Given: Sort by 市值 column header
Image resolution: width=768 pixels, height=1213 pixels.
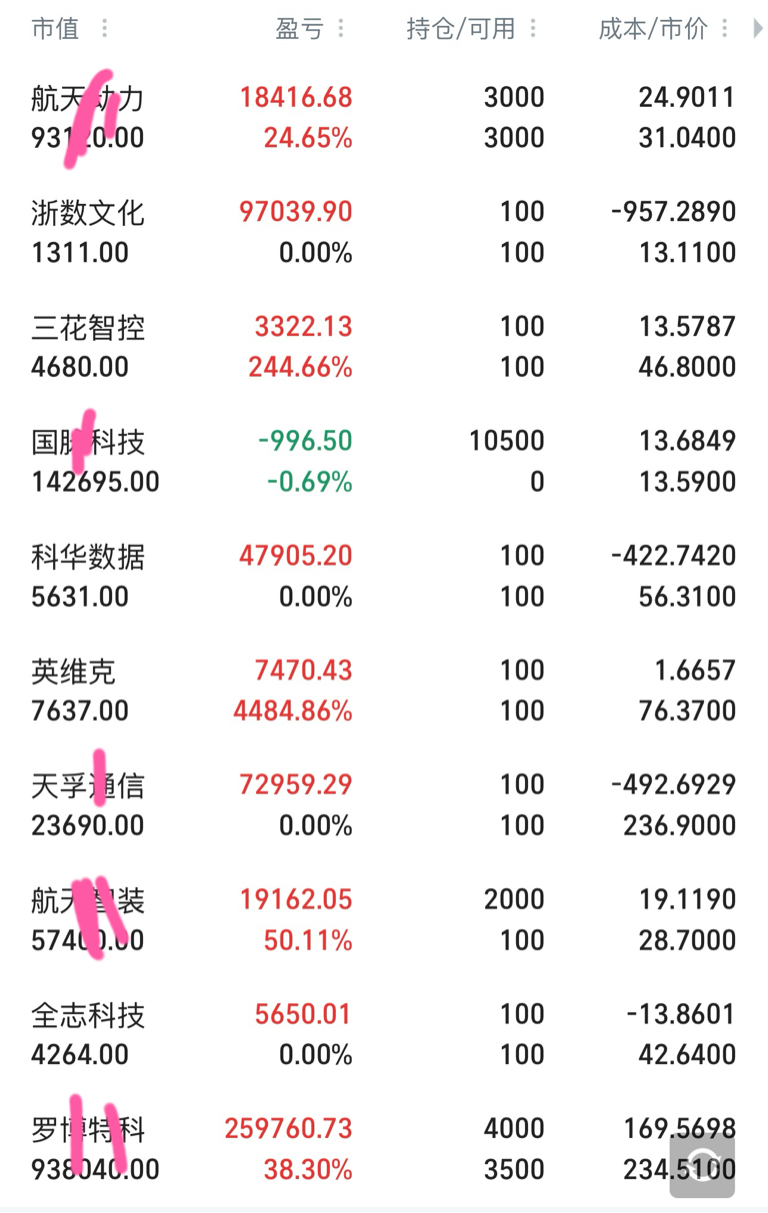Looking at the screenshot, I should pos(56,29).
